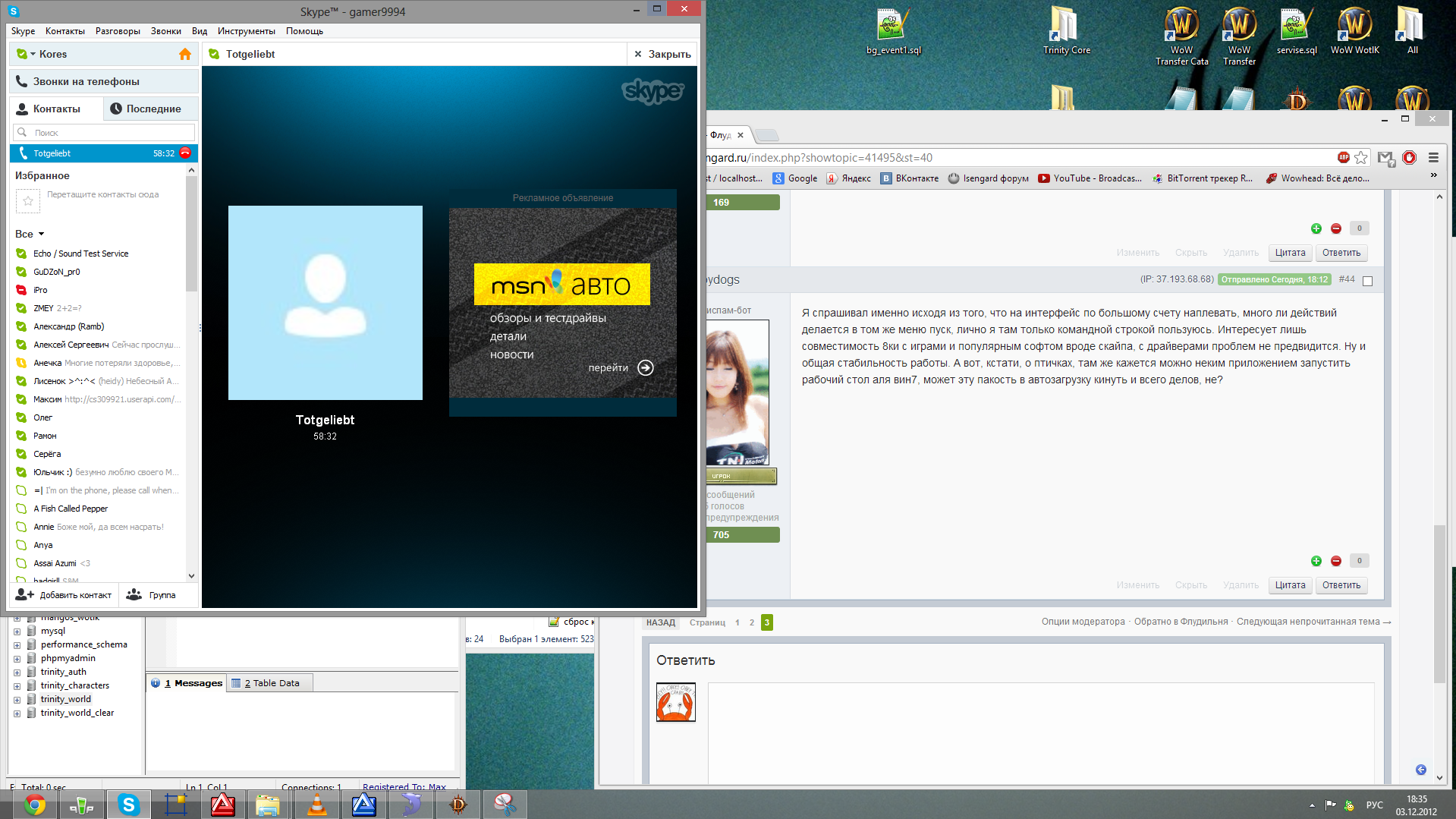Launch VLC from the taskbar
This screenshot has height=819, width=1456.
point(316,805)
